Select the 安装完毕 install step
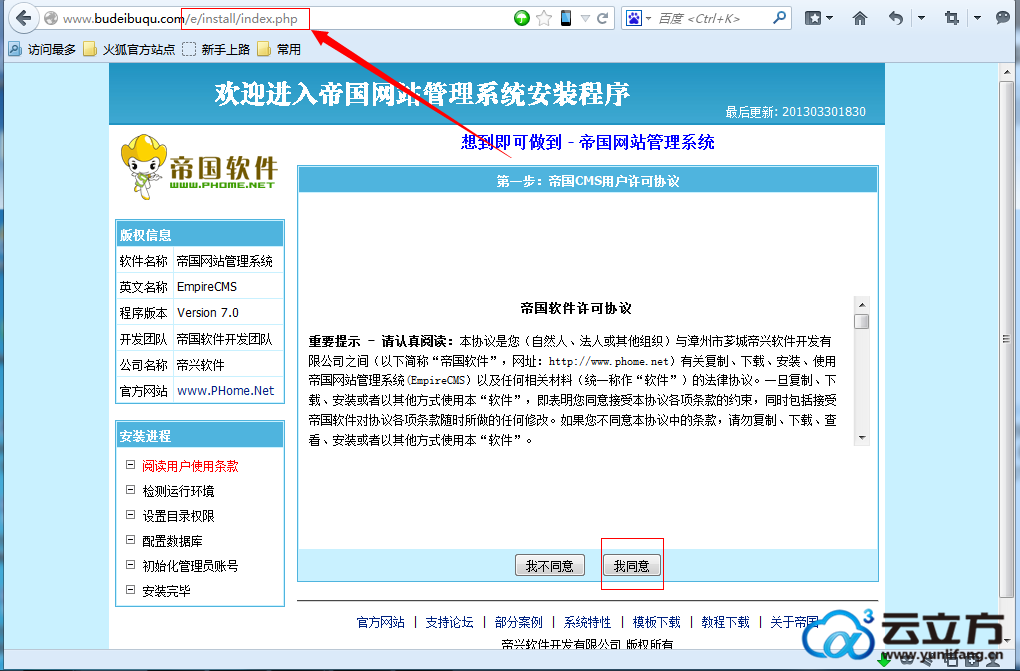 coord(167,591)
